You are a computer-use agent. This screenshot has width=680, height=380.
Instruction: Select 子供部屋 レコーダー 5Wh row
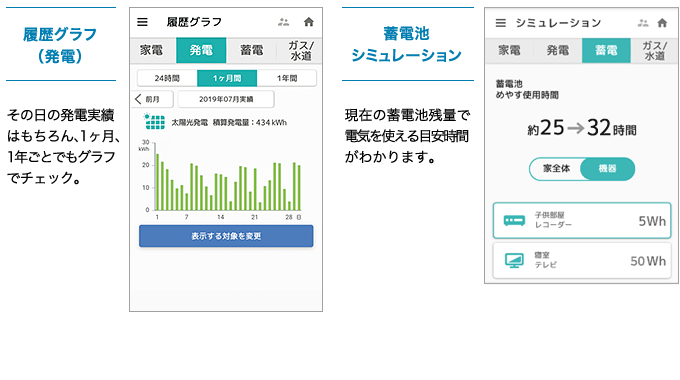click(x=582, y=221)
